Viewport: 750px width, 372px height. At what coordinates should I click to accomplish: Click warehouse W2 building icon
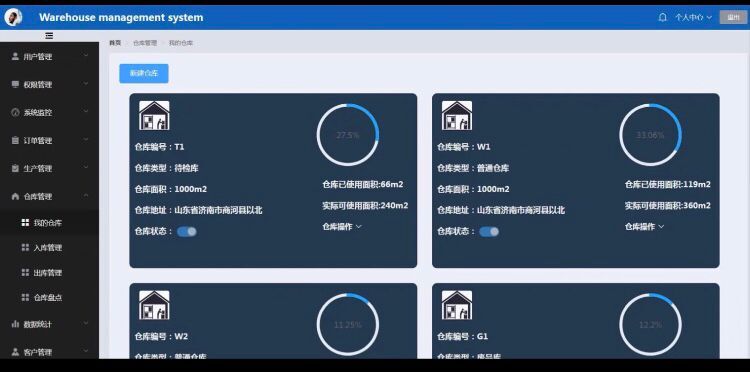154,305
